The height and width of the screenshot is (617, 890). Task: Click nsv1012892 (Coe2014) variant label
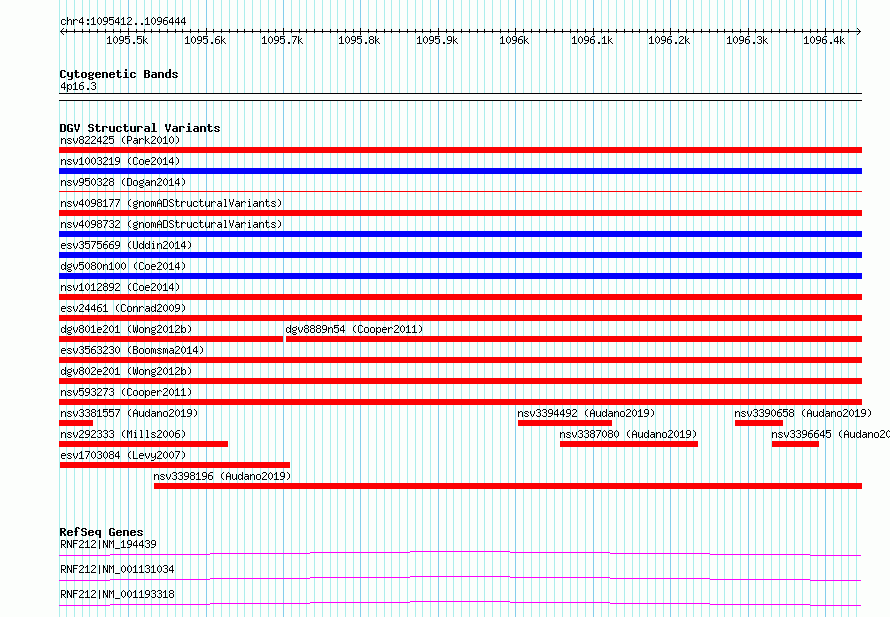pyautogui.click(x=120, y=287)
